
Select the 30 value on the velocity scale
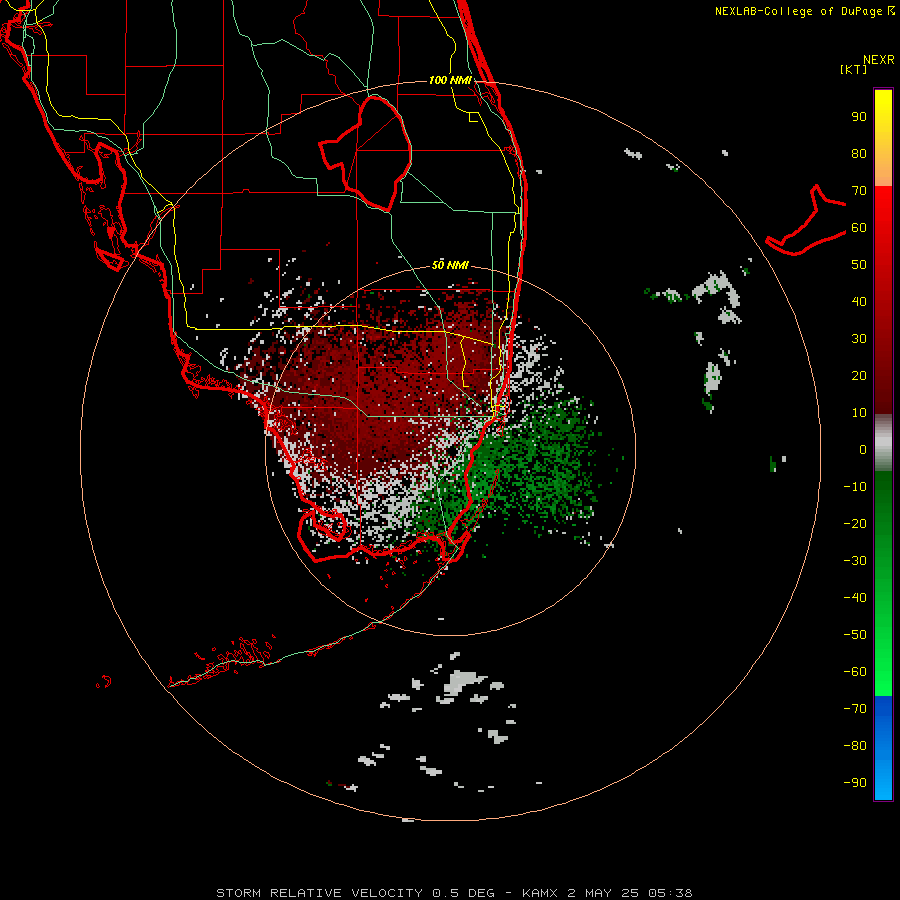pyautogui.click(x=859, y=339)
